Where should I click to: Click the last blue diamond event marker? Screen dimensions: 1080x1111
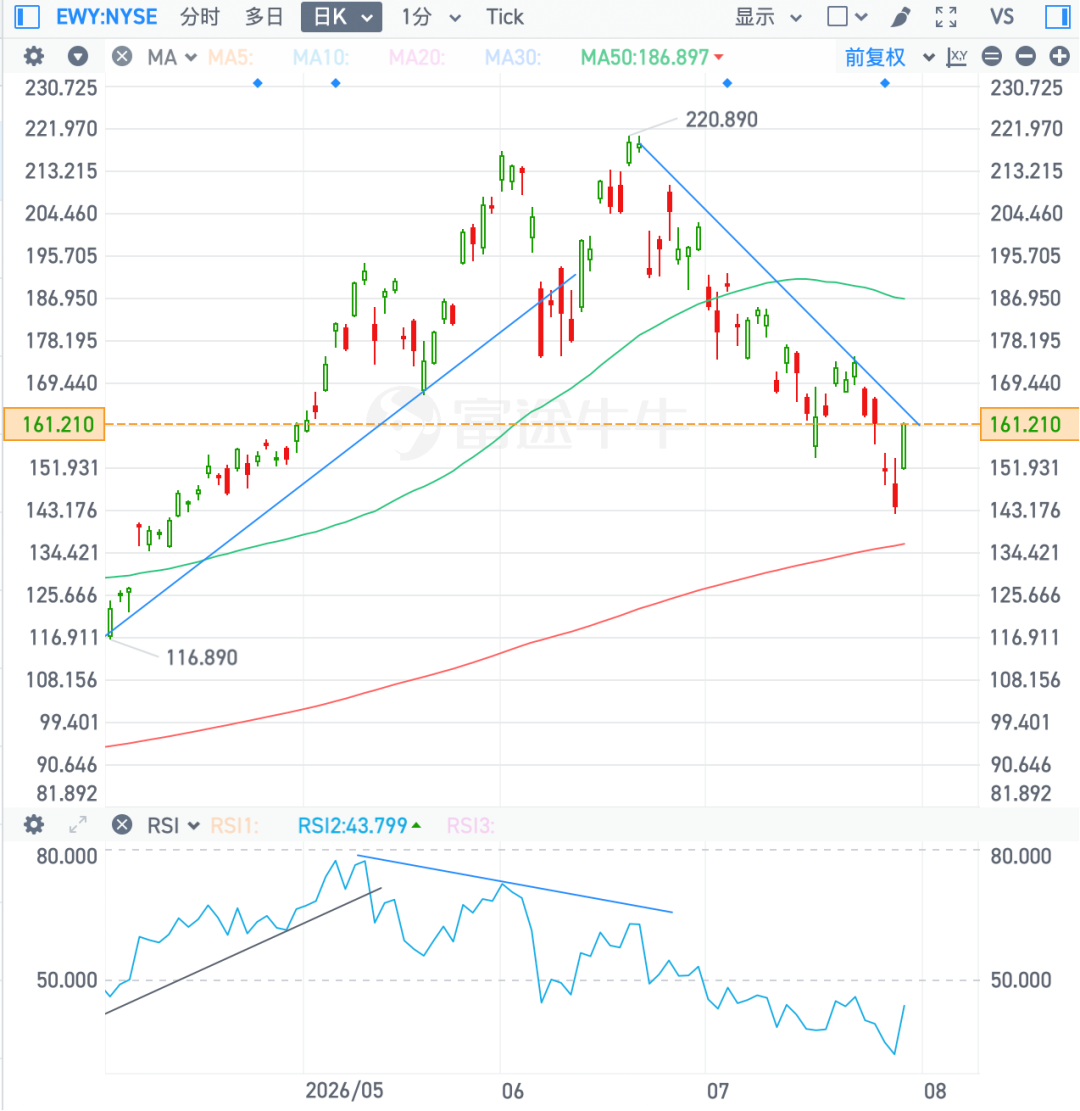pyautogui.click(x=884, y=84)
